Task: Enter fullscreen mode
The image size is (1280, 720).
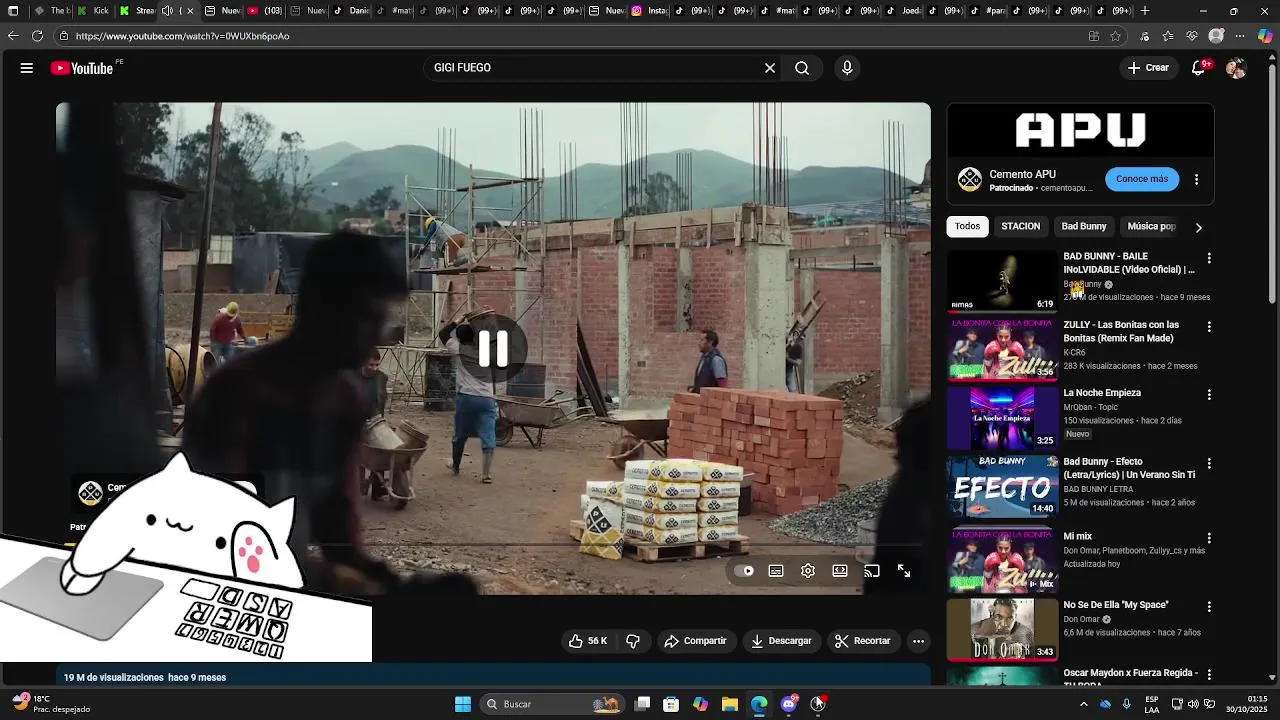Action: pyautogui.click(x=904, y=571)
